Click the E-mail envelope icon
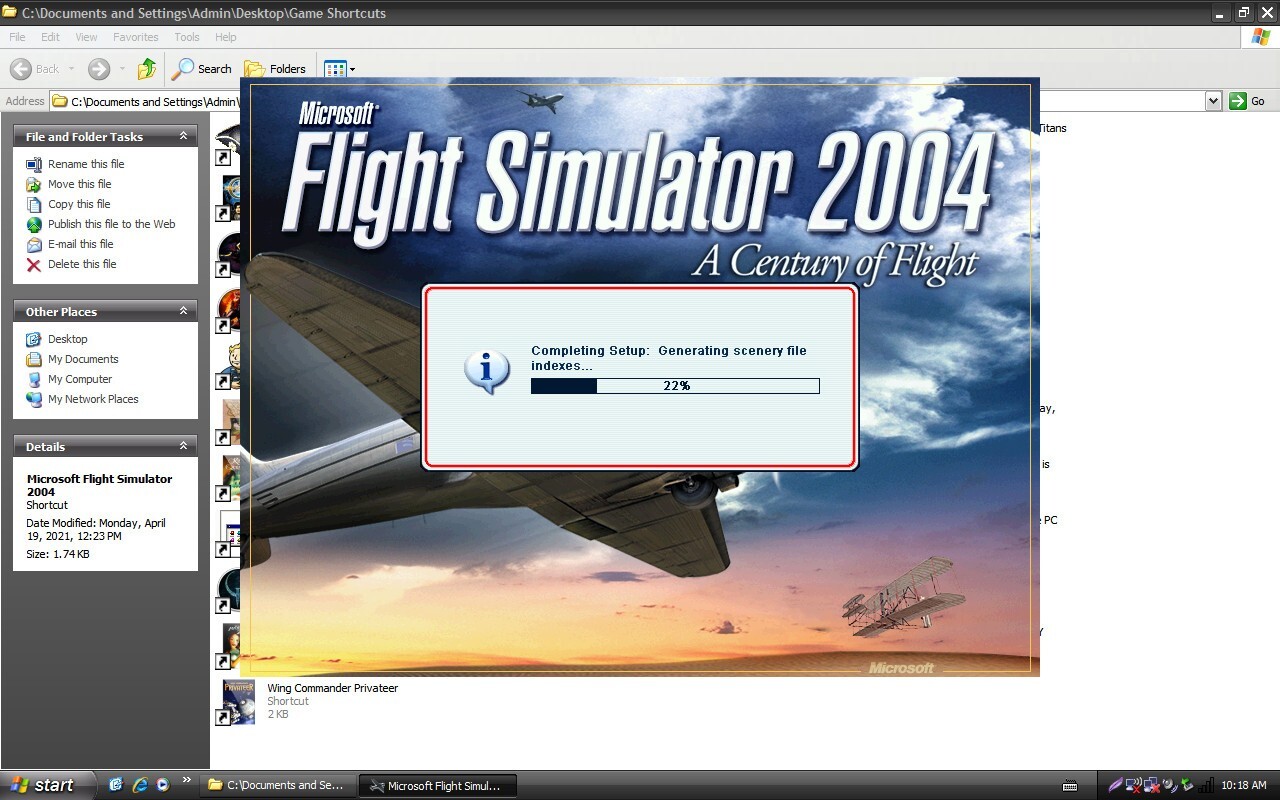 [34, 244]
